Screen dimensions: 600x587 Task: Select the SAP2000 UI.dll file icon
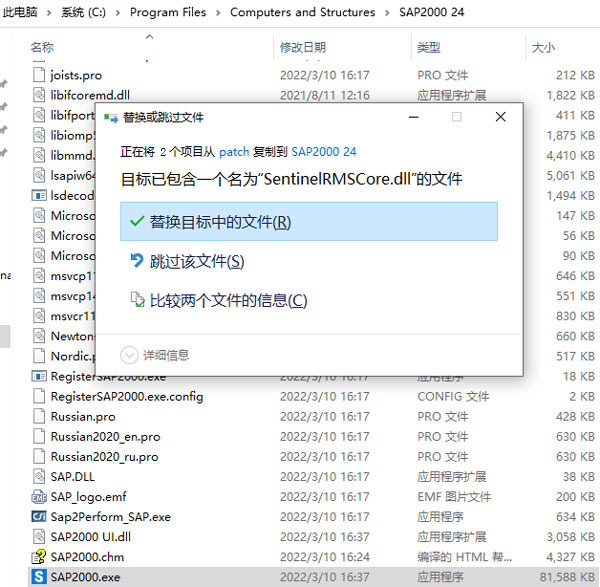tap(39, 536)
